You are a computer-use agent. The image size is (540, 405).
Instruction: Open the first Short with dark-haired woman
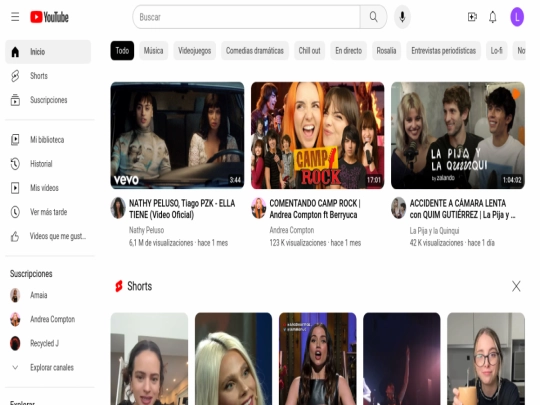pyautogui.click(x=149, y=359)
